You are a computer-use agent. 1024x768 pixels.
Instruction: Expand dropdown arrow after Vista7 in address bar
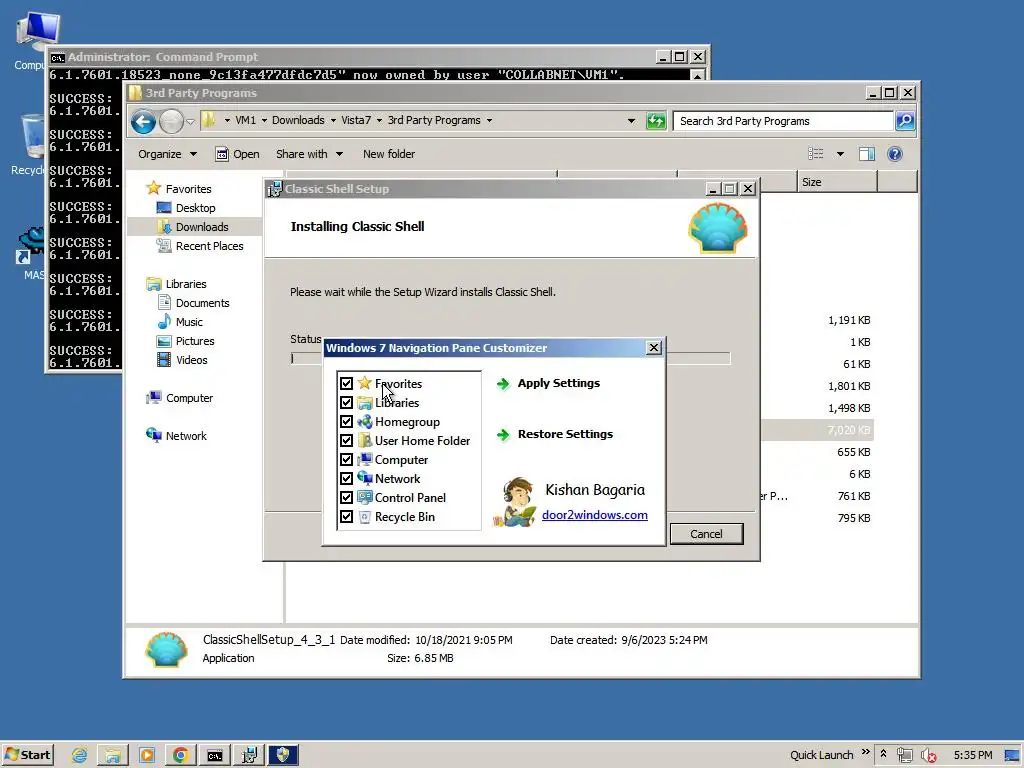[379, 121]
